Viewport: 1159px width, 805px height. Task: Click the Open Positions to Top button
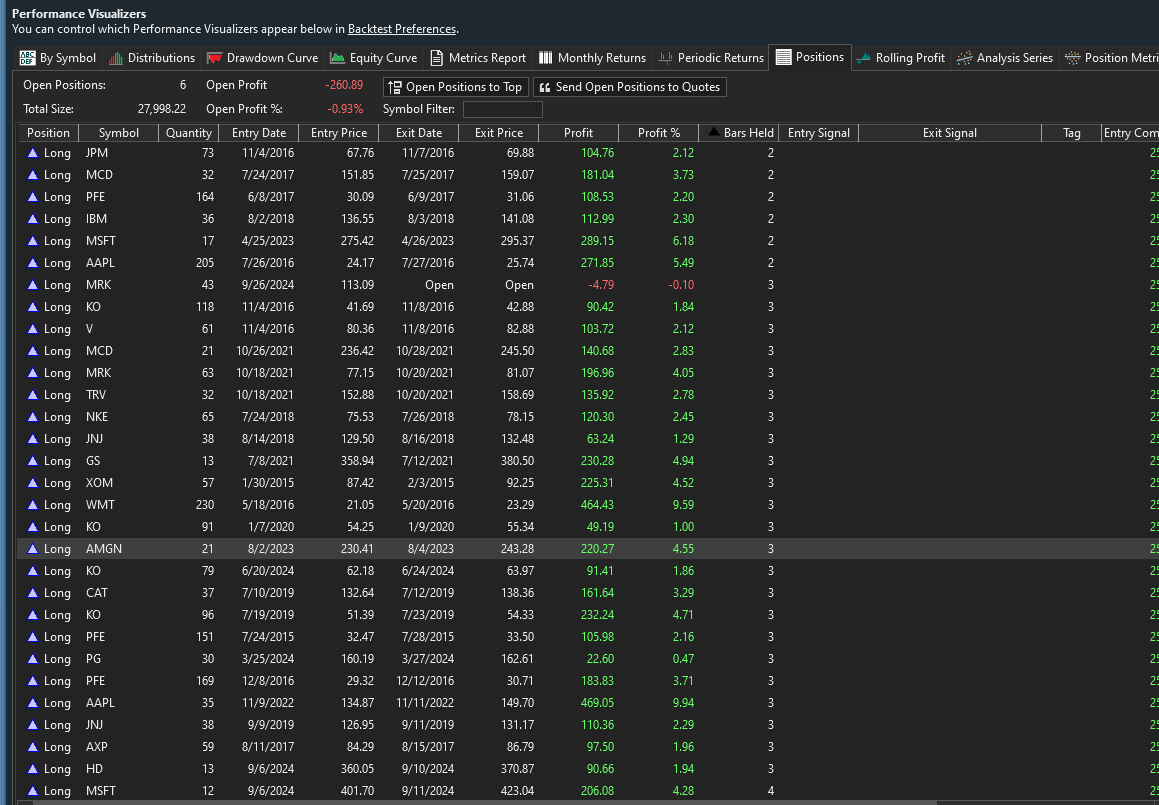[x=456, y=87]
